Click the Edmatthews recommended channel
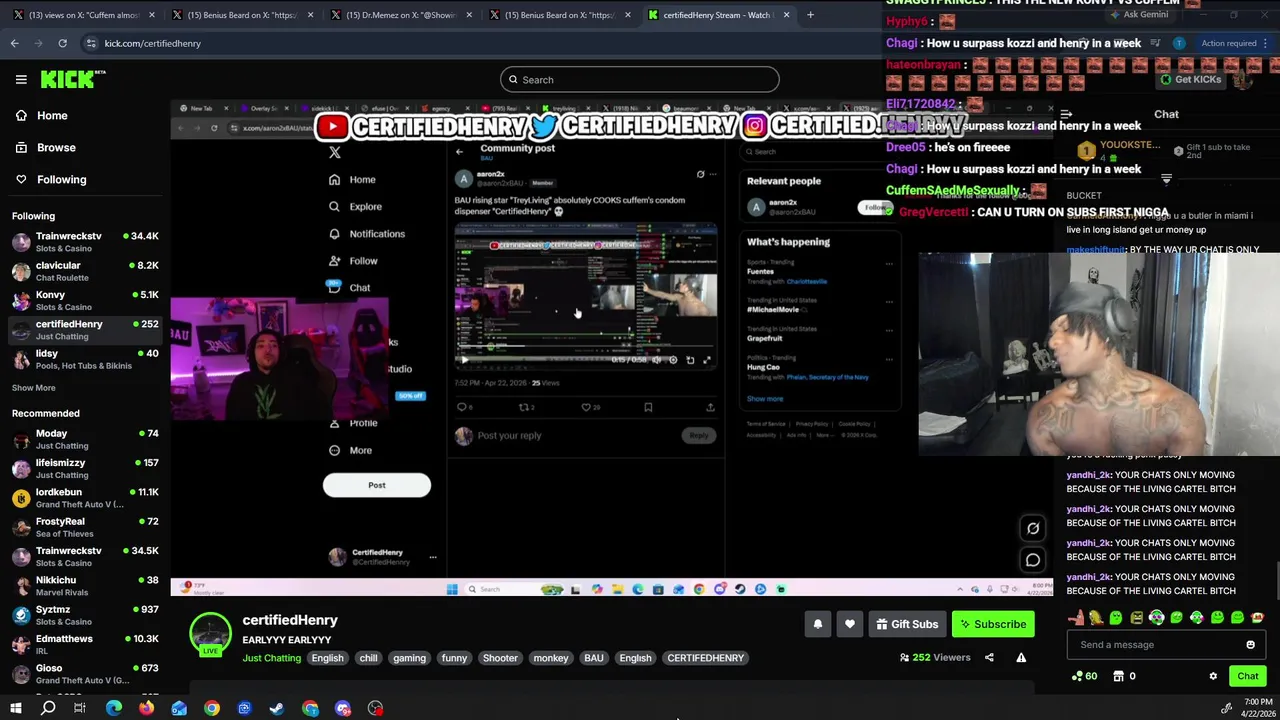This screenshot has height=720, width=1280. click(x=85, y=645)
